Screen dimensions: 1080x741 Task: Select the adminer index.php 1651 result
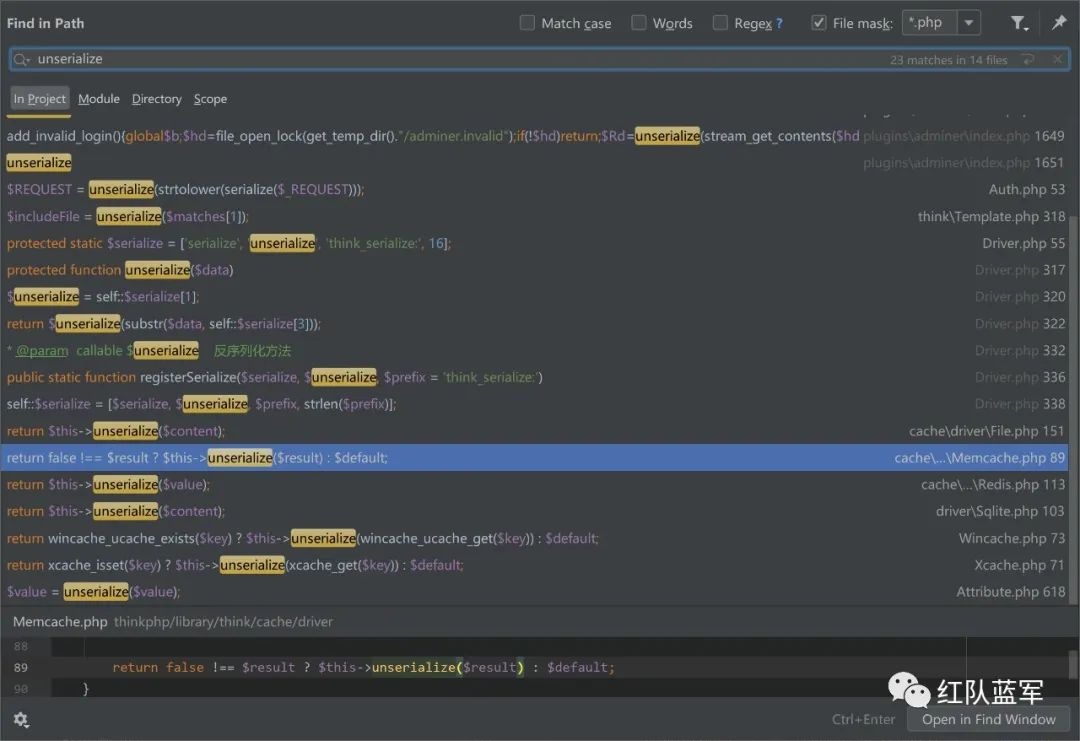(x=534, y=163)
